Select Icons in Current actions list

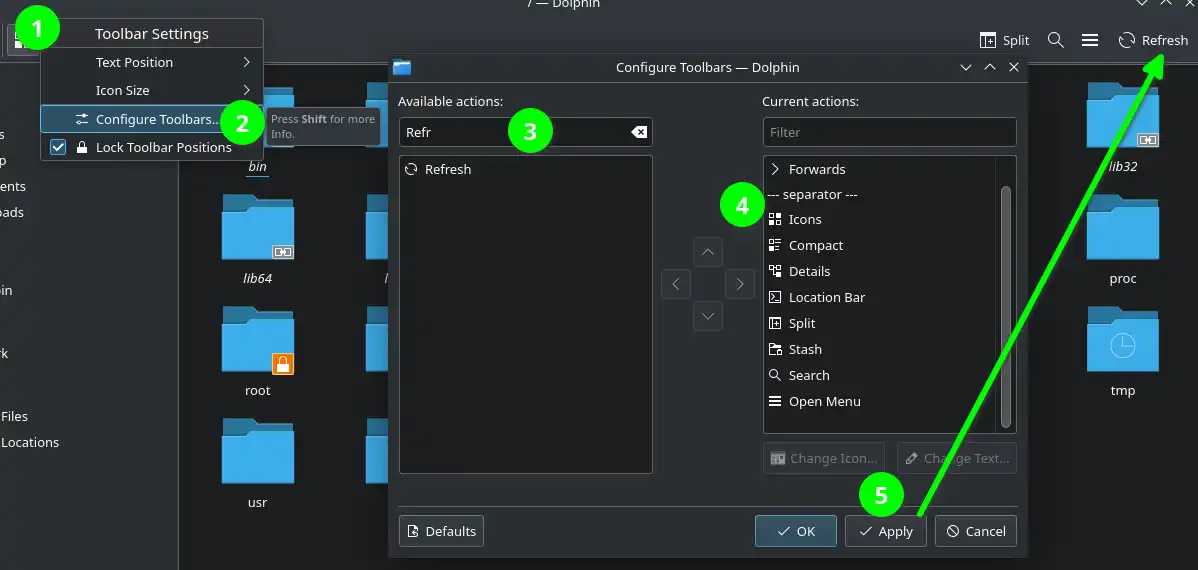879,220
